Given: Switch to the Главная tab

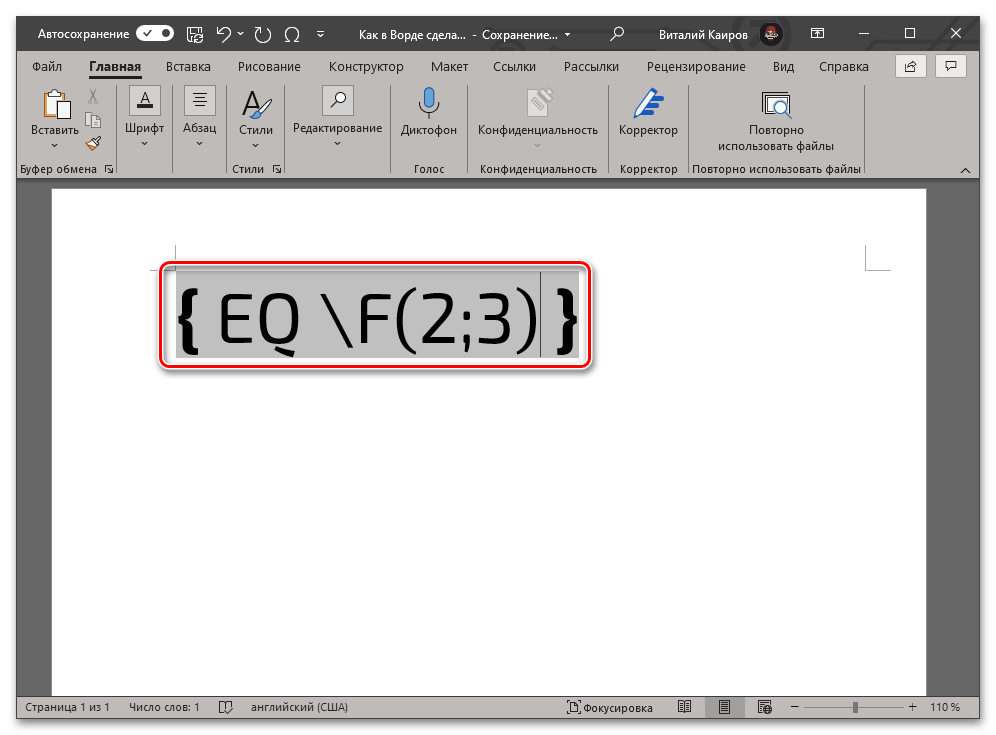Looking at the screenshot, I should click(115, 66).
